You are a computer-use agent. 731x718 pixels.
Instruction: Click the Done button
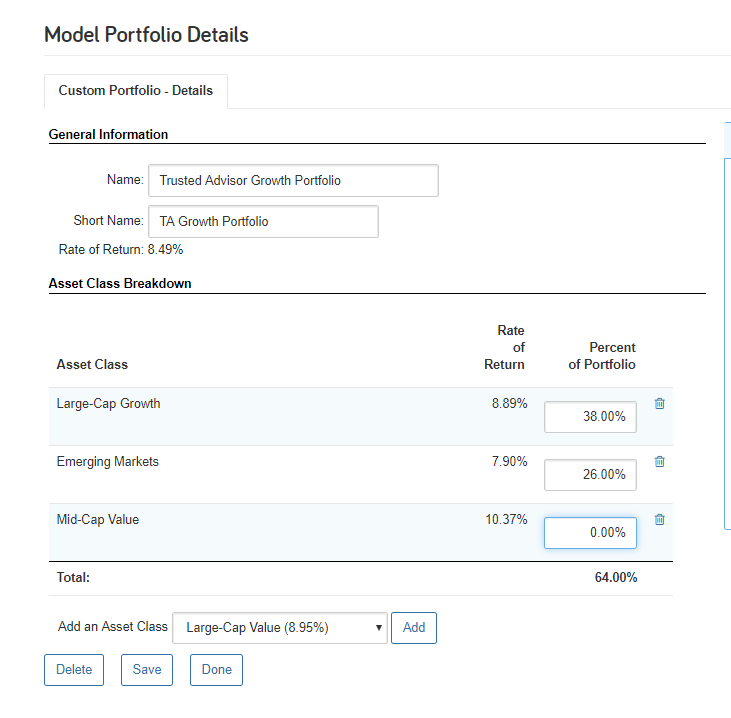(x=216, y=670)
